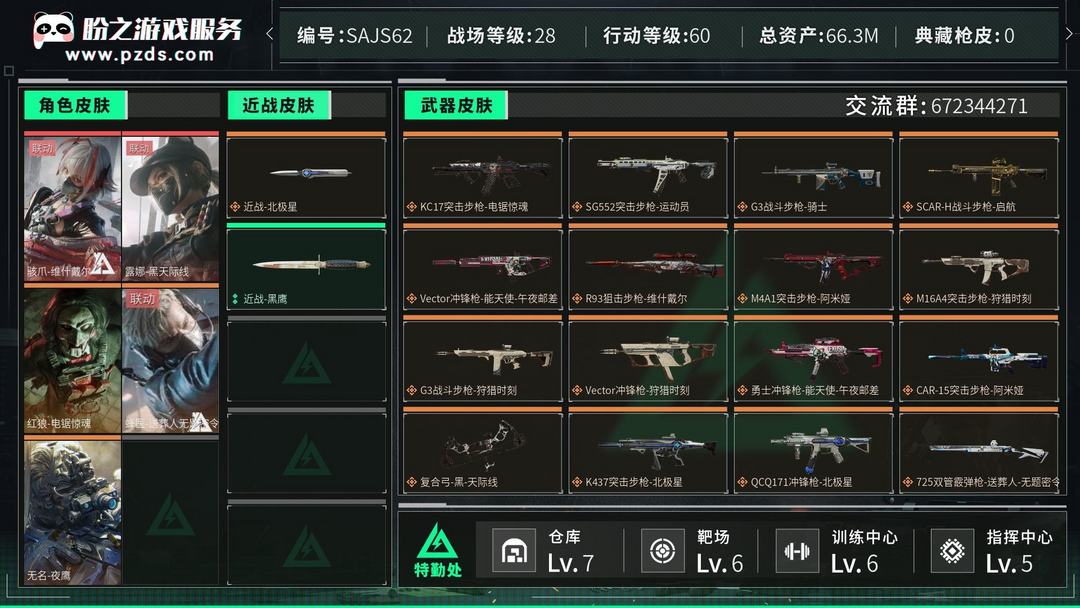Click the panda logo at top left
This screenshot has width=1080, height=608.
(53, 30)
